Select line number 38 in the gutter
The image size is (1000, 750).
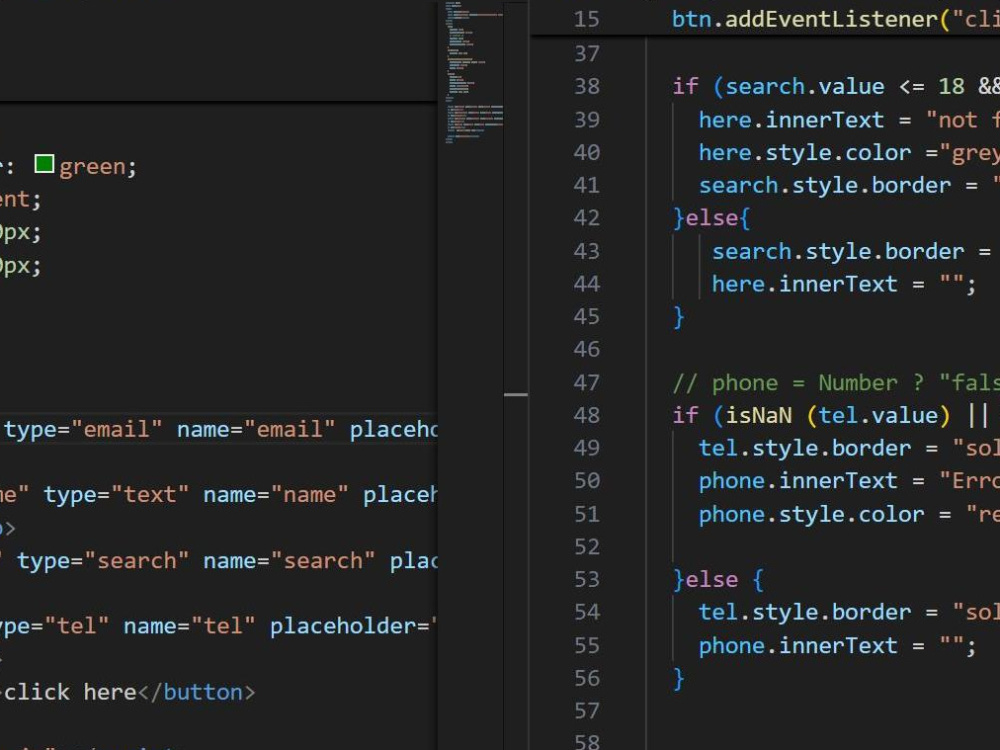click(x=587, y=86)
